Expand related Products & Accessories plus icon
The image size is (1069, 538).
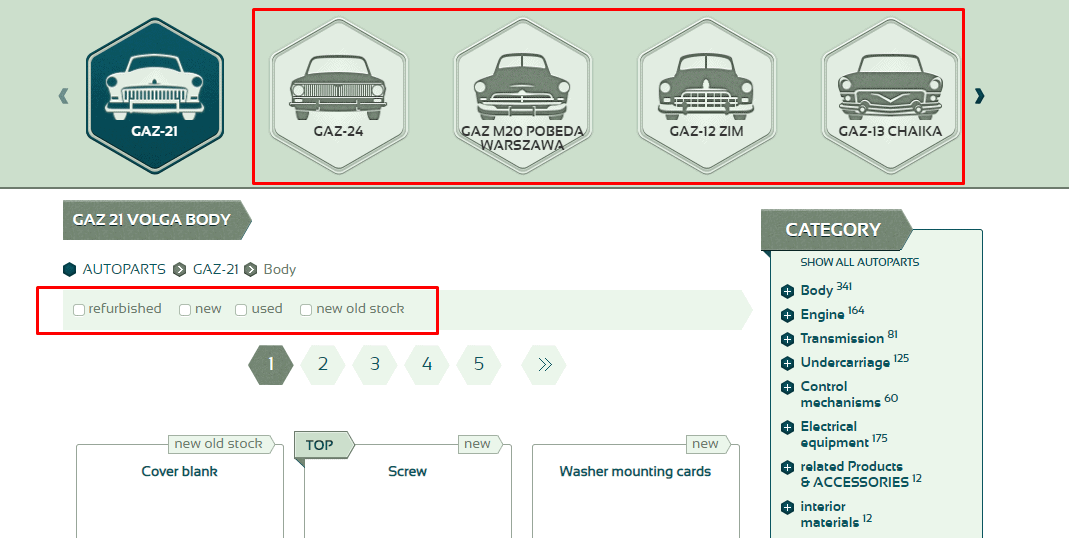click(787, 467)
